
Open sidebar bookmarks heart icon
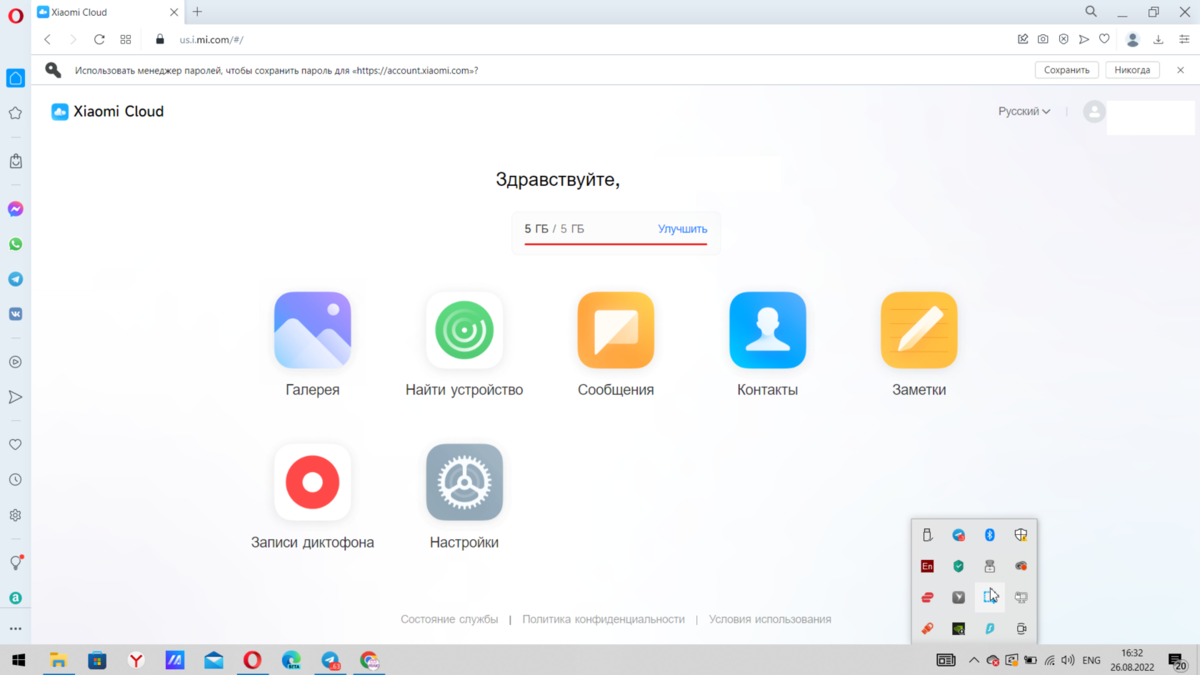coord(15,444)
